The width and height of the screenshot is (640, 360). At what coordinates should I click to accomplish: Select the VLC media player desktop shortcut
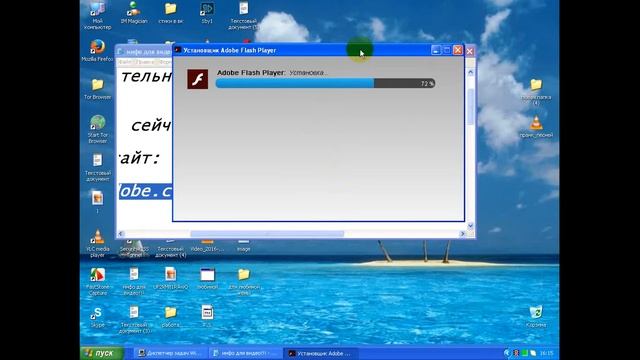98,237
